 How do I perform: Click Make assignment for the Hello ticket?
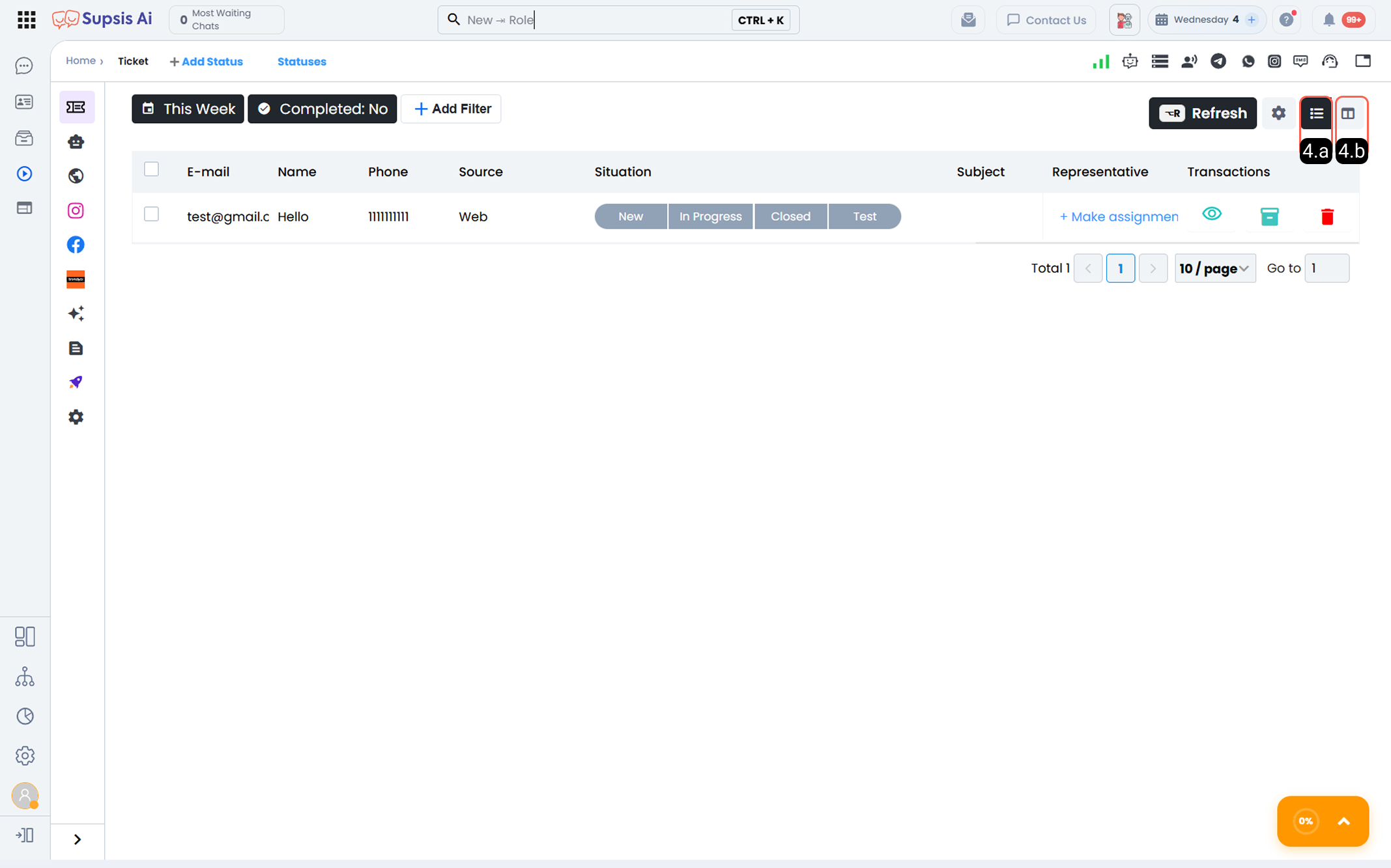(1119, 217)
